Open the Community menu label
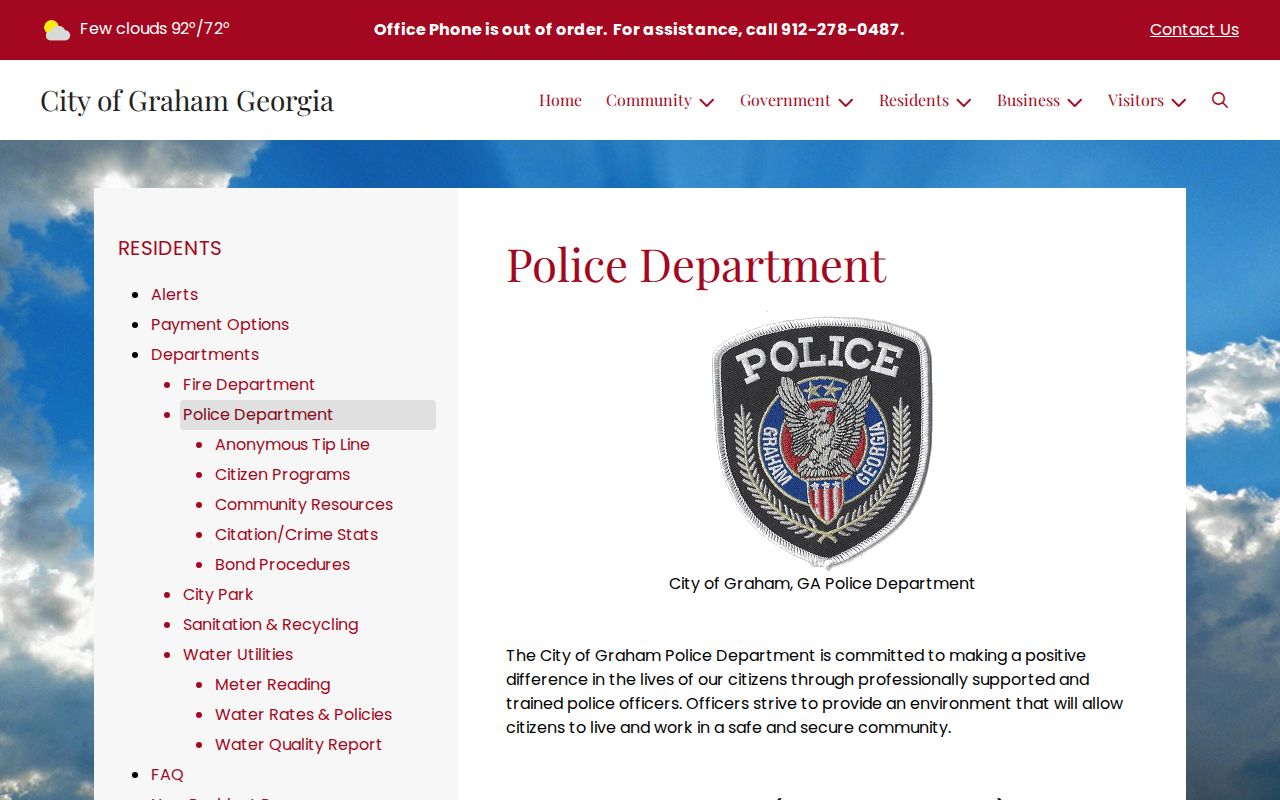Viewport: 1280px width, 800px height. pos(648,100)
